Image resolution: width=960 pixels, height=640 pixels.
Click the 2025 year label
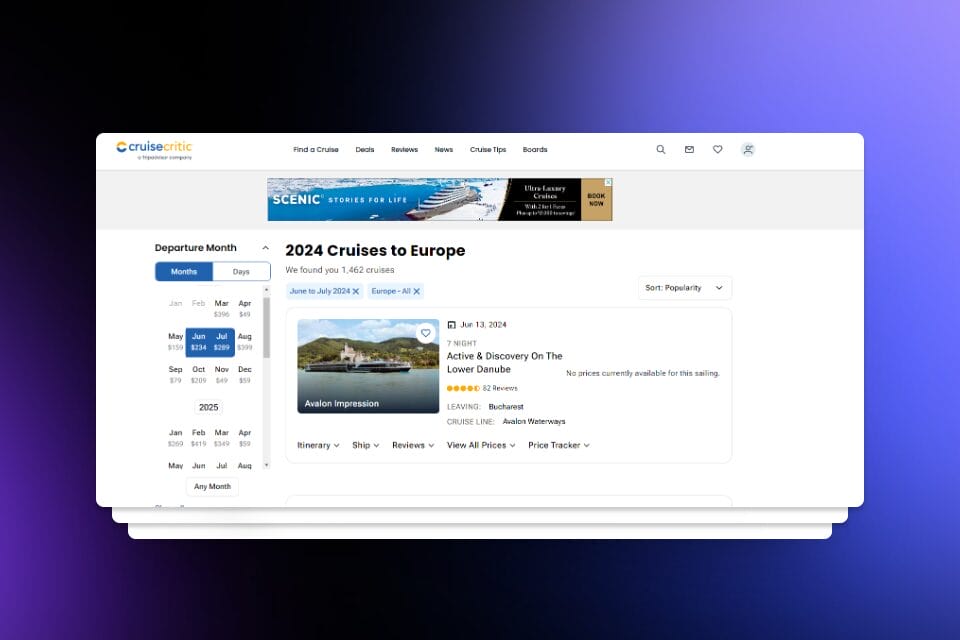(x=209, y=407)
